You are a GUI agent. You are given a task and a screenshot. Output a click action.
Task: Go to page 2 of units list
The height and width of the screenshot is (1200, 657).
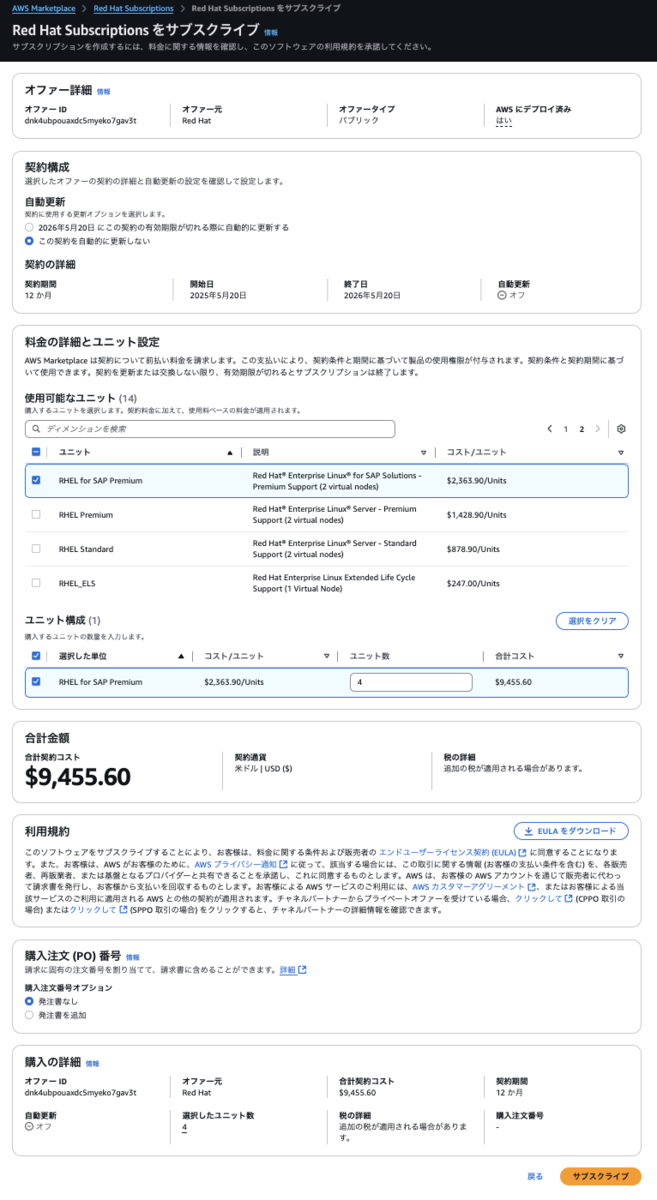tap(582, 429)
